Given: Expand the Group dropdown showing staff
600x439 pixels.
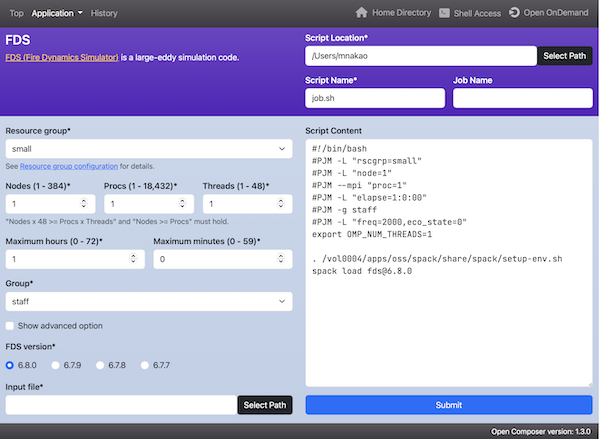Looking at the screenshot, I should coord(149,302).
